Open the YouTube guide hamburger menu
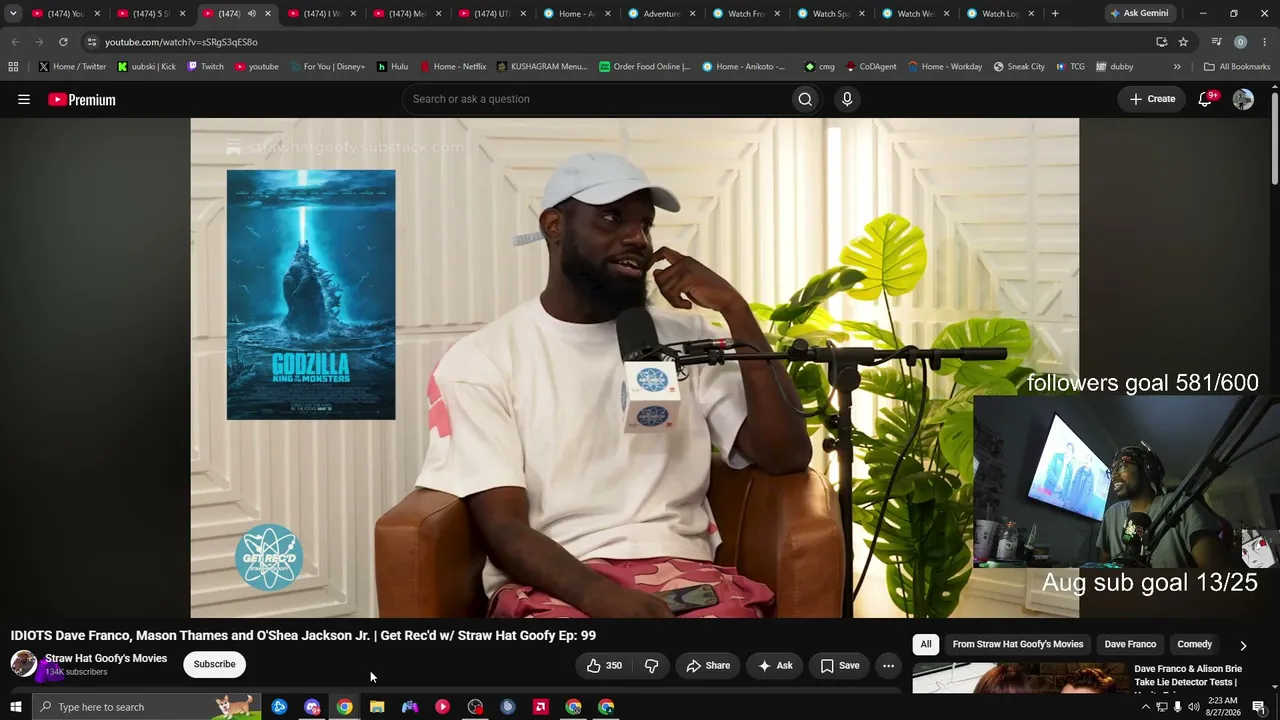The height and width of the screenshot is (720, 1280). [24, 99]
